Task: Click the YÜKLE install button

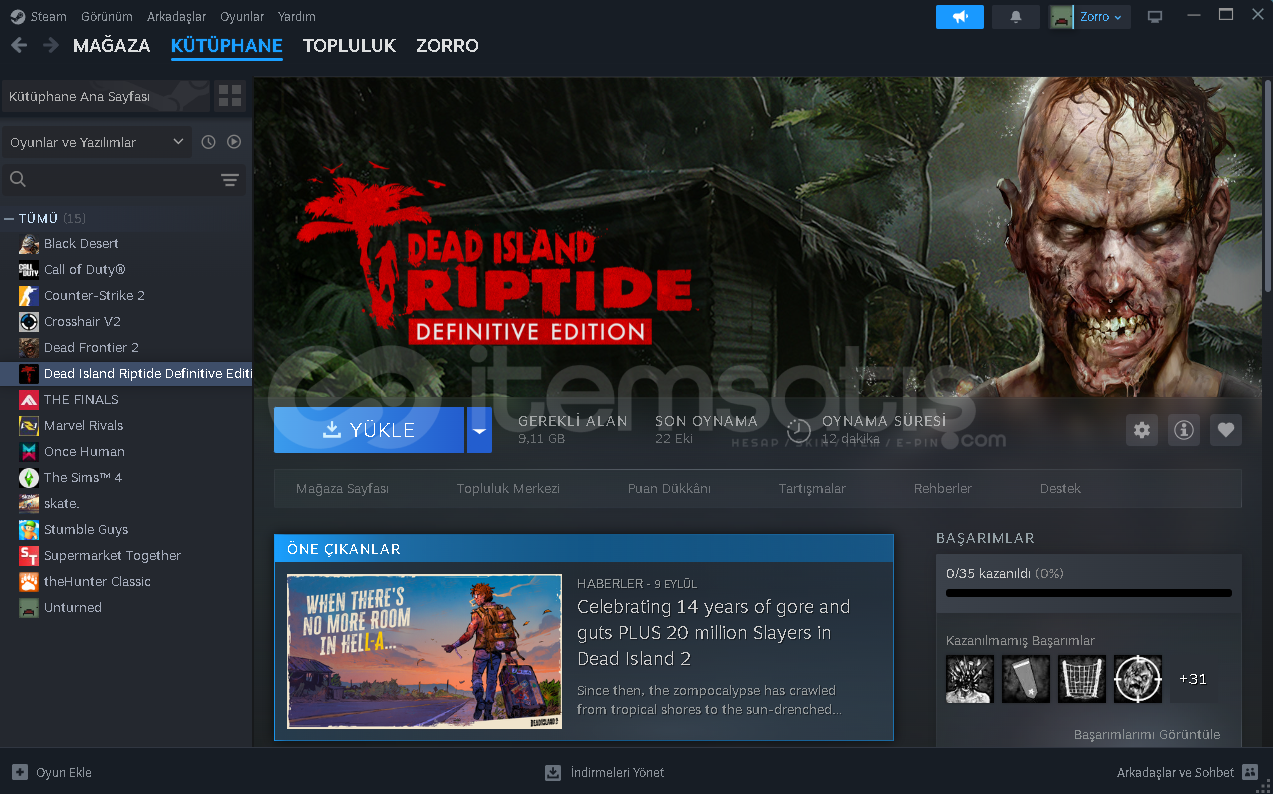Action: click(x=369, y=430)
